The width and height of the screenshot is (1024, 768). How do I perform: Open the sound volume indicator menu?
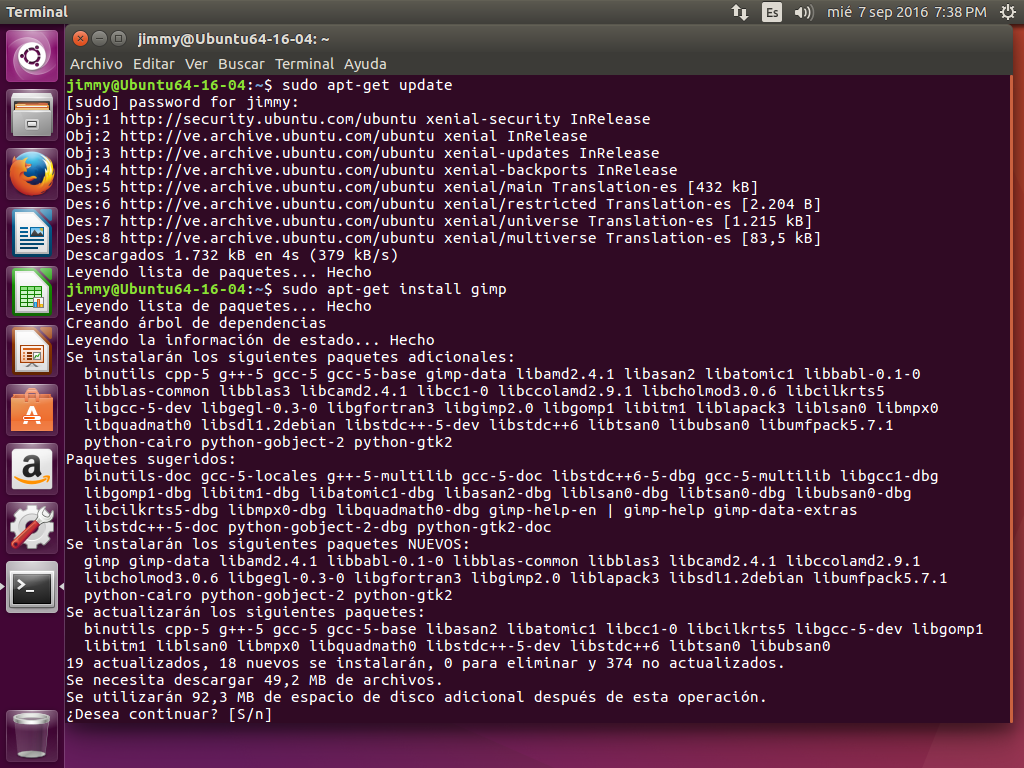[x=803, y=12]
